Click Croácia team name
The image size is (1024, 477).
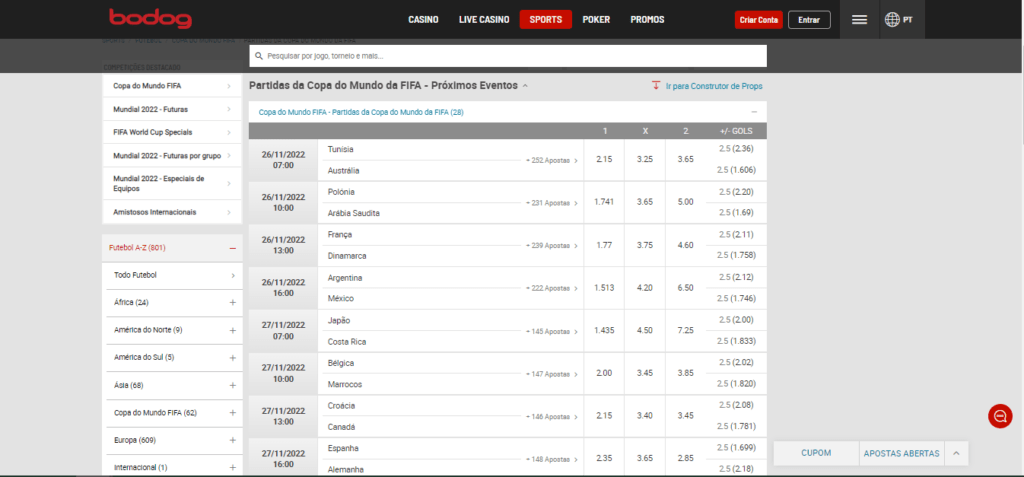click(342, 406)
